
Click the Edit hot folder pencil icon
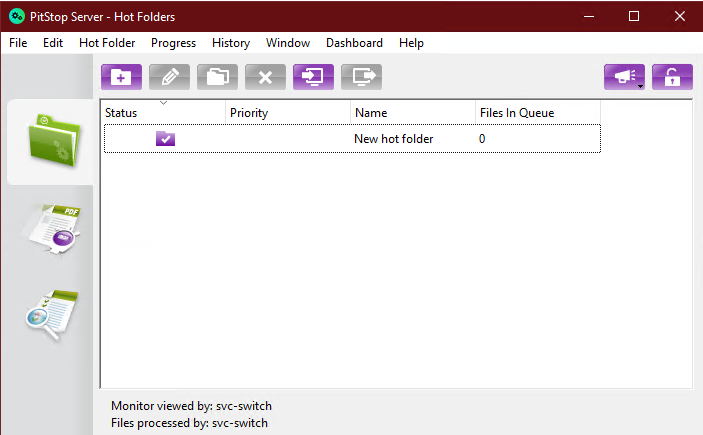point(169,77)
